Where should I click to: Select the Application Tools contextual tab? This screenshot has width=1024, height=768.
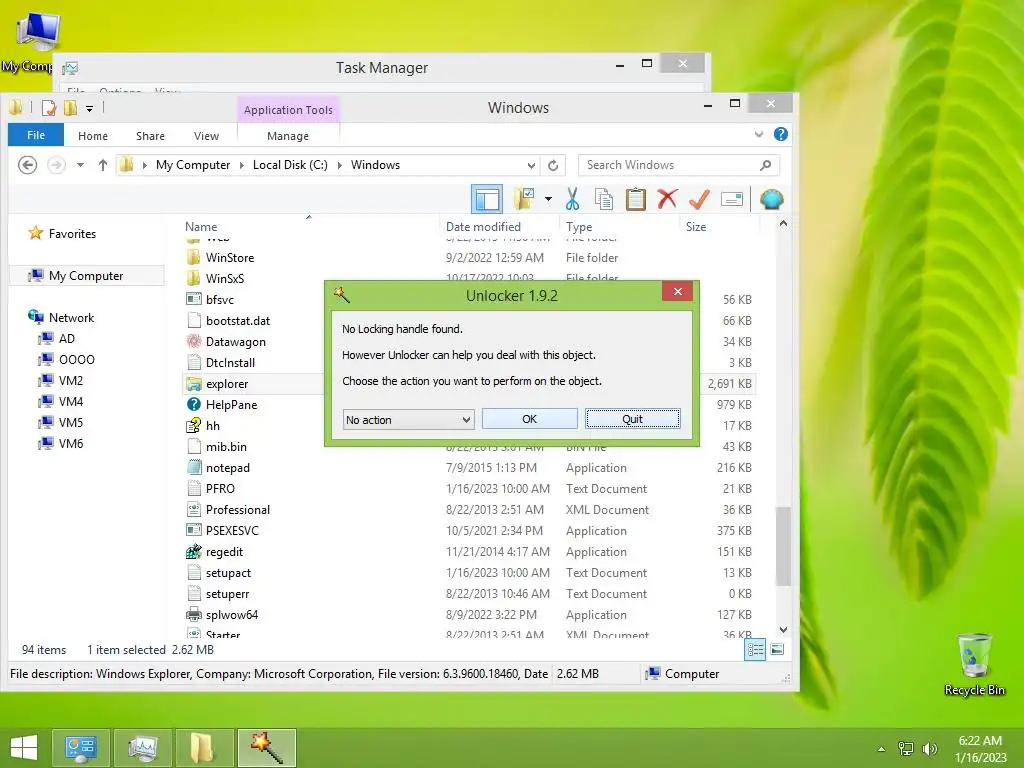click(x=288, y=110)
